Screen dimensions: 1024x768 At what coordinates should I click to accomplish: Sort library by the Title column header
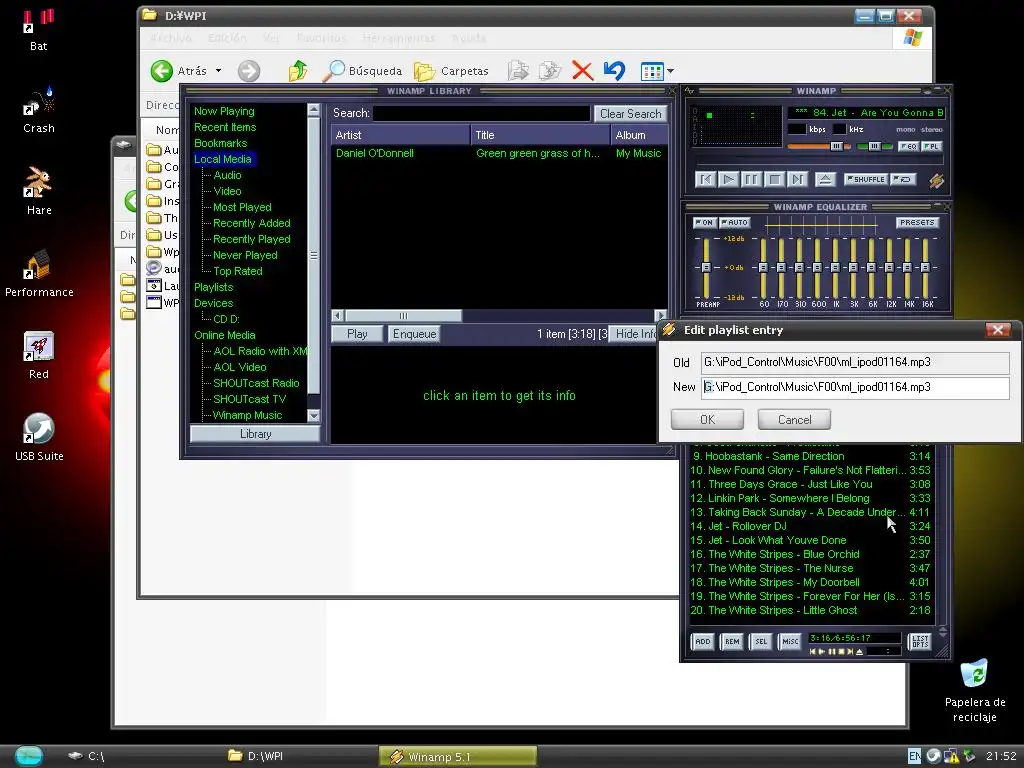[540, 135]
